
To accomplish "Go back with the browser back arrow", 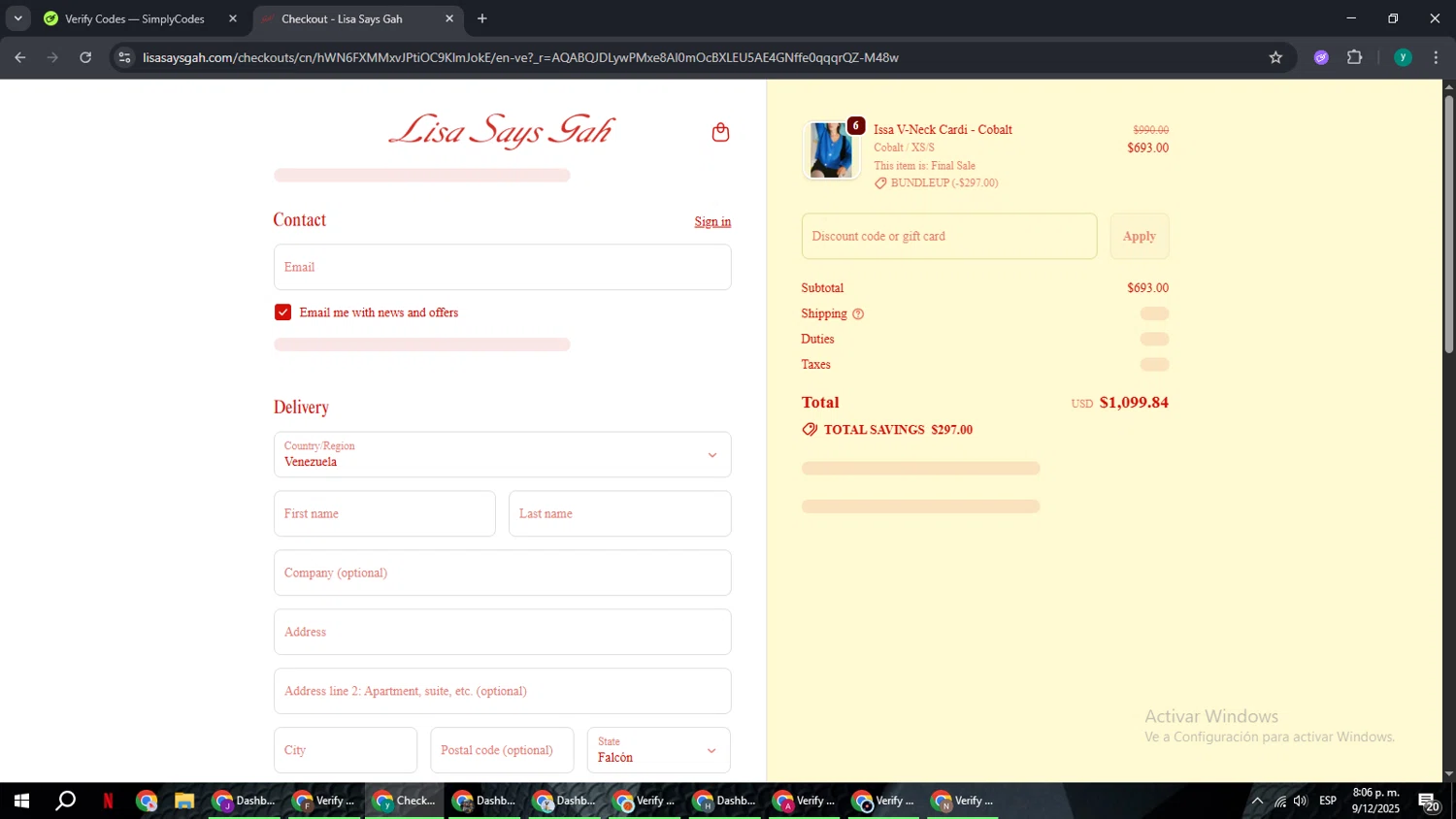I will pos(19,57).
